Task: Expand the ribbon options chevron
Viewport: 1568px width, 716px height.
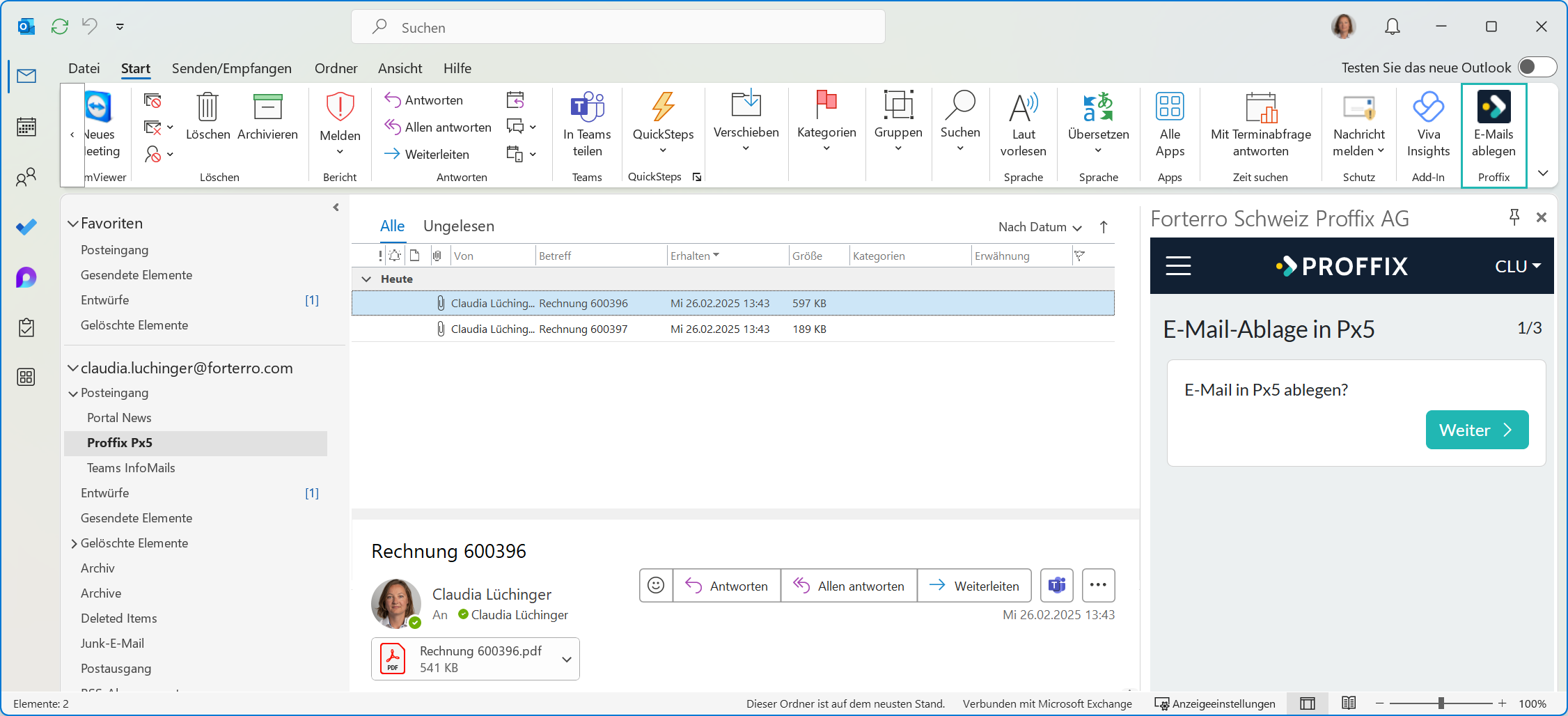Action: [1543, 173]
